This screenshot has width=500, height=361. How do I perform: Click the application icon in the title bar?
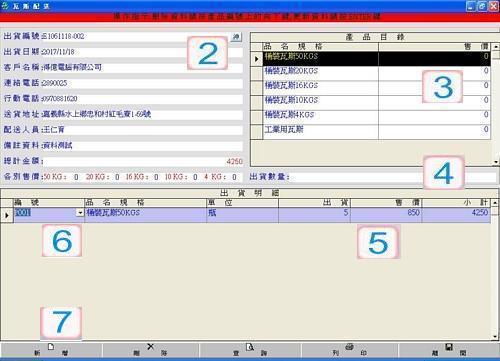(x=5, y=6)
